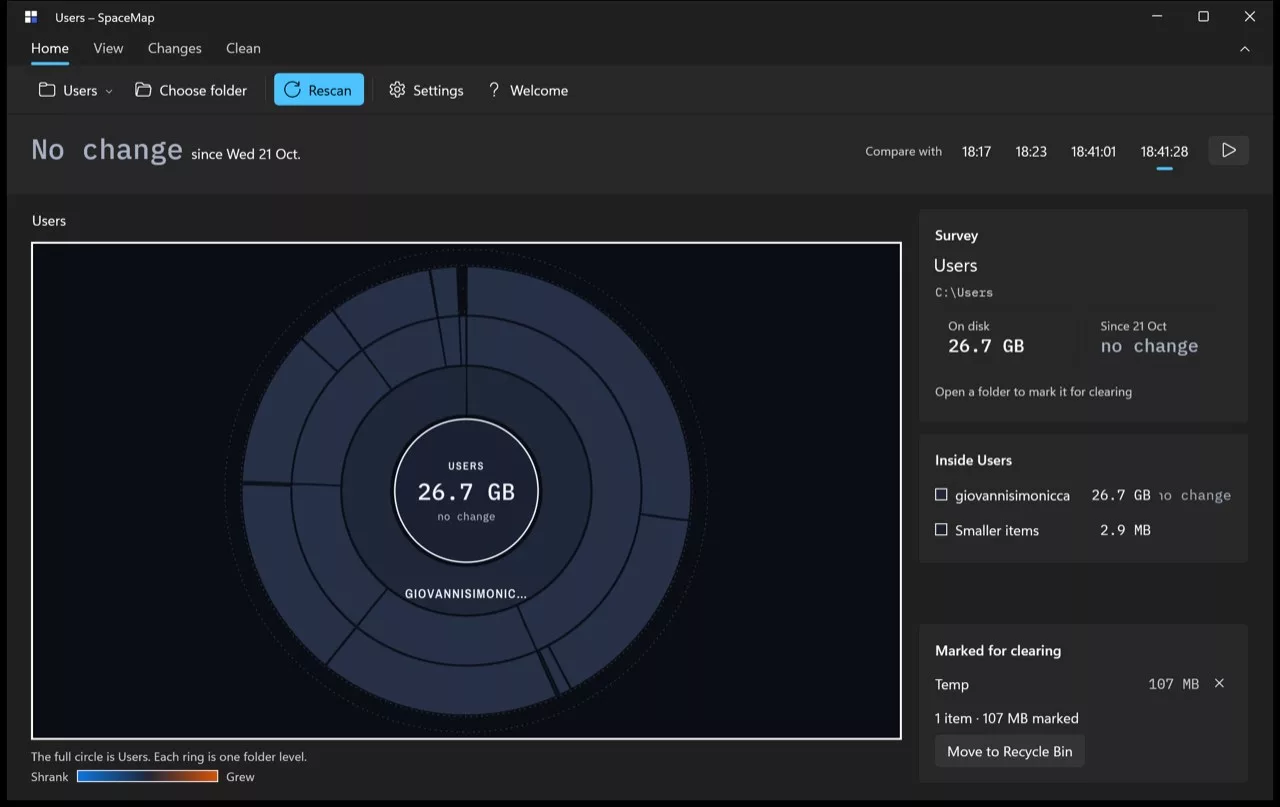The height and width of the screenshot is (807, 1280).
Task: Compare with the 18:41:01 scan
Action: (1093, 152)
